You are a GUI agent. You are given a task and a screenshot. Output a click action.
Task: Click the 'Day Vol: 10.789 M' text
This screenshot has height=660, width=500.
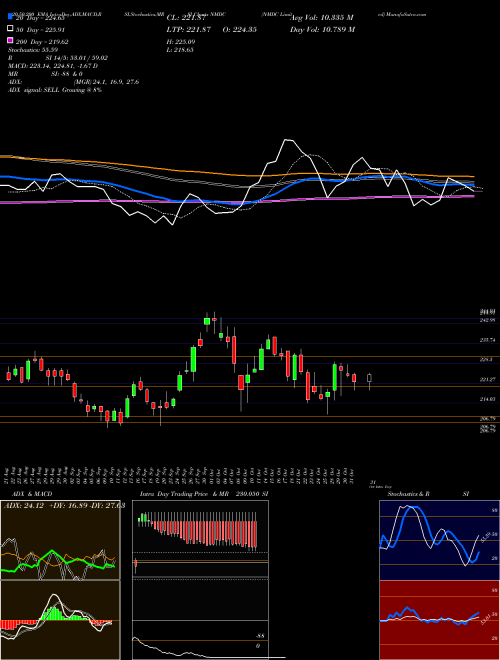322,30
